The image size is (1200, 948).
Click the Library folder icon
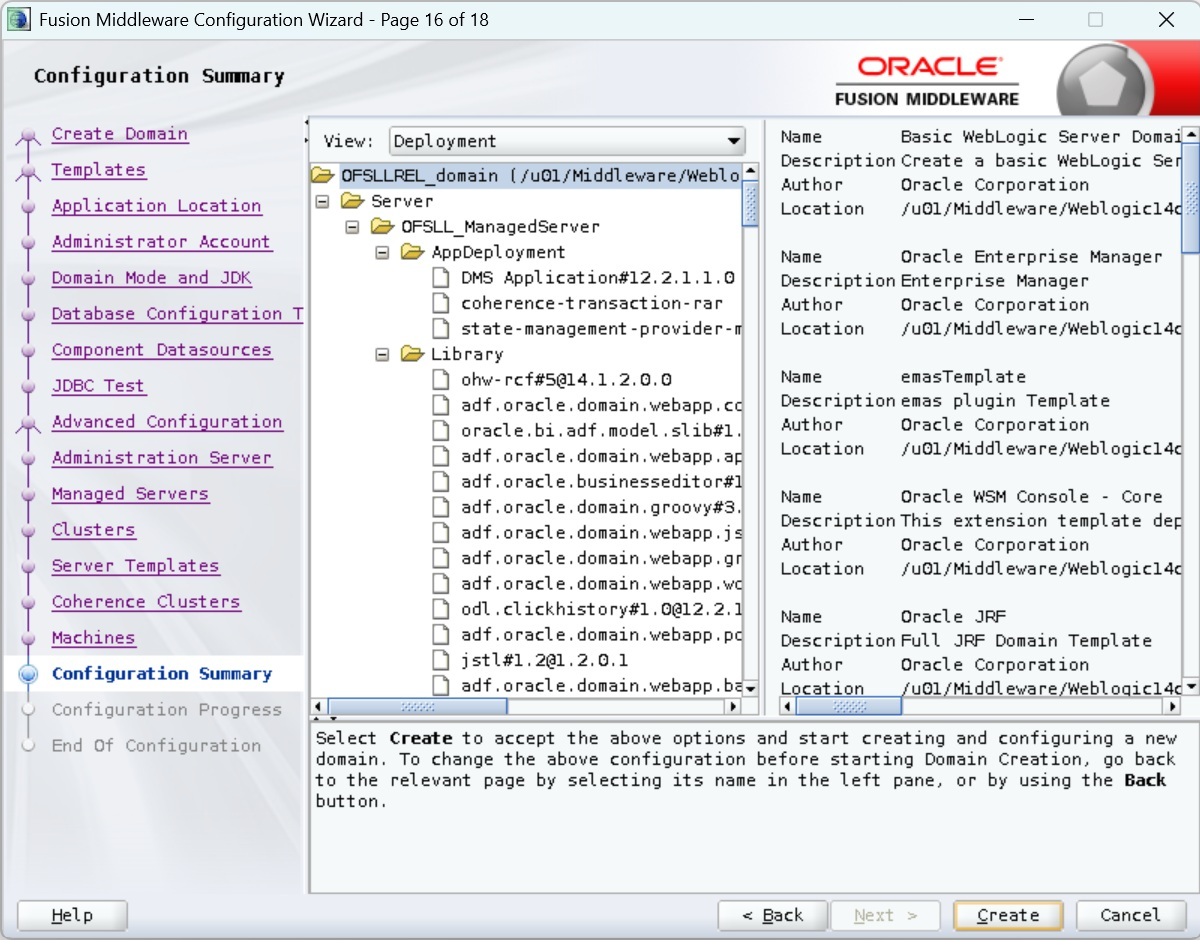point(413,354)
